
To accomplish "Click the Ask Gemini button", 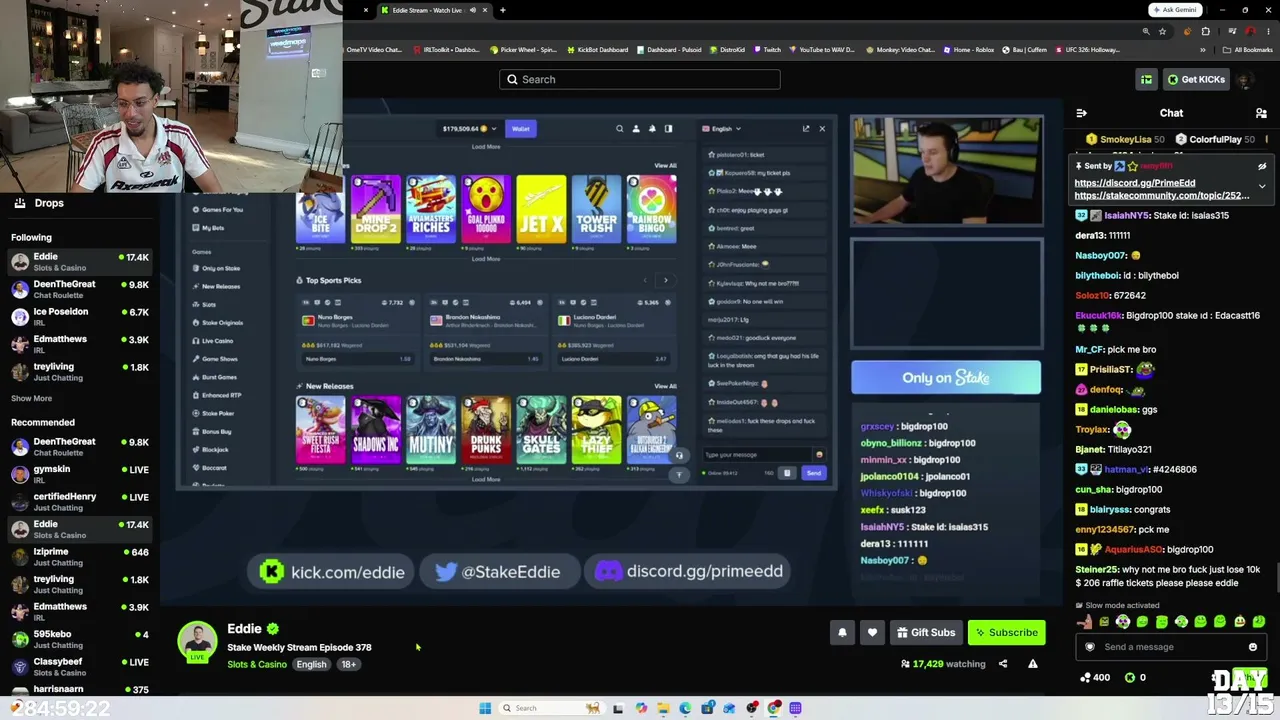I will [x=1175, y=10].
